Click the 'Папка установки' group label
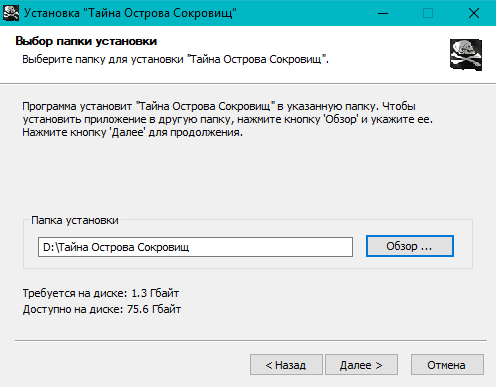The height and width of the screenshot is (387, 496). [x=75, y=220]
